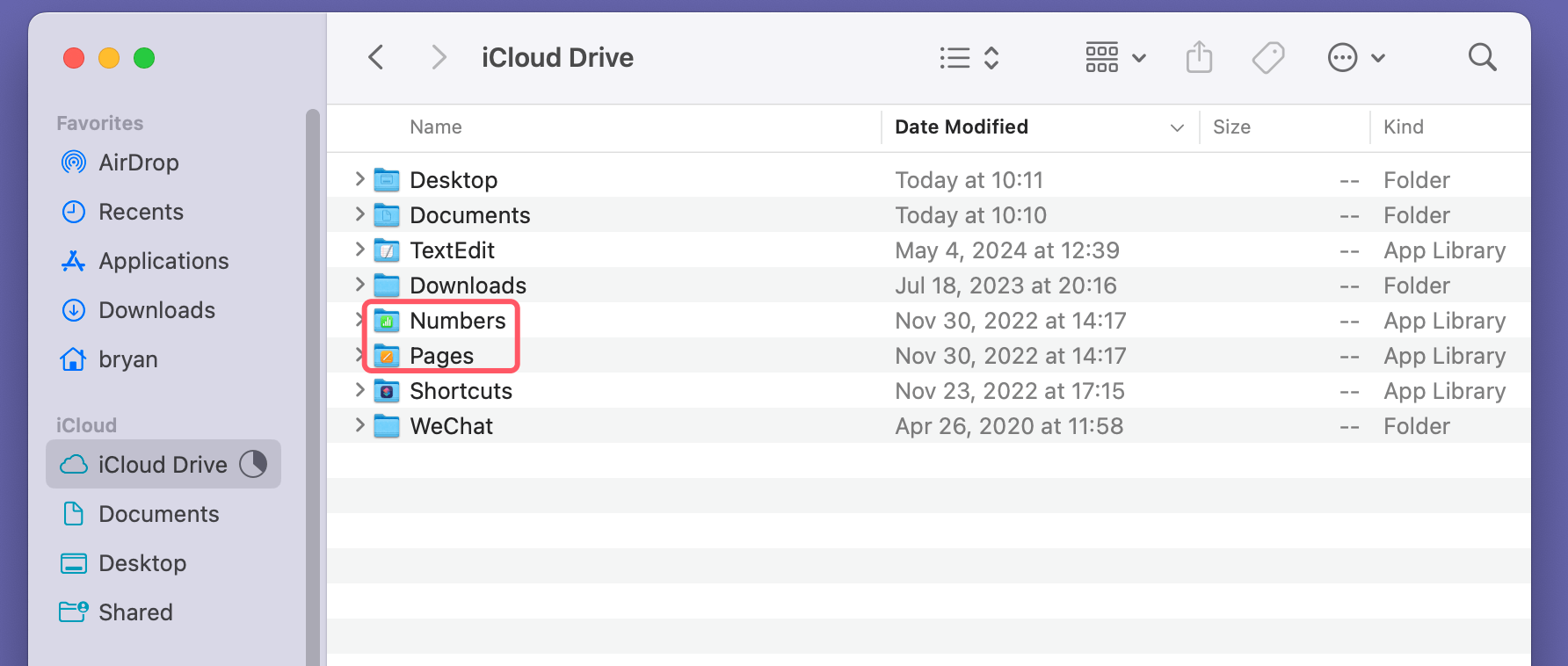Click the green zoom window button

(x=144, y=58)
